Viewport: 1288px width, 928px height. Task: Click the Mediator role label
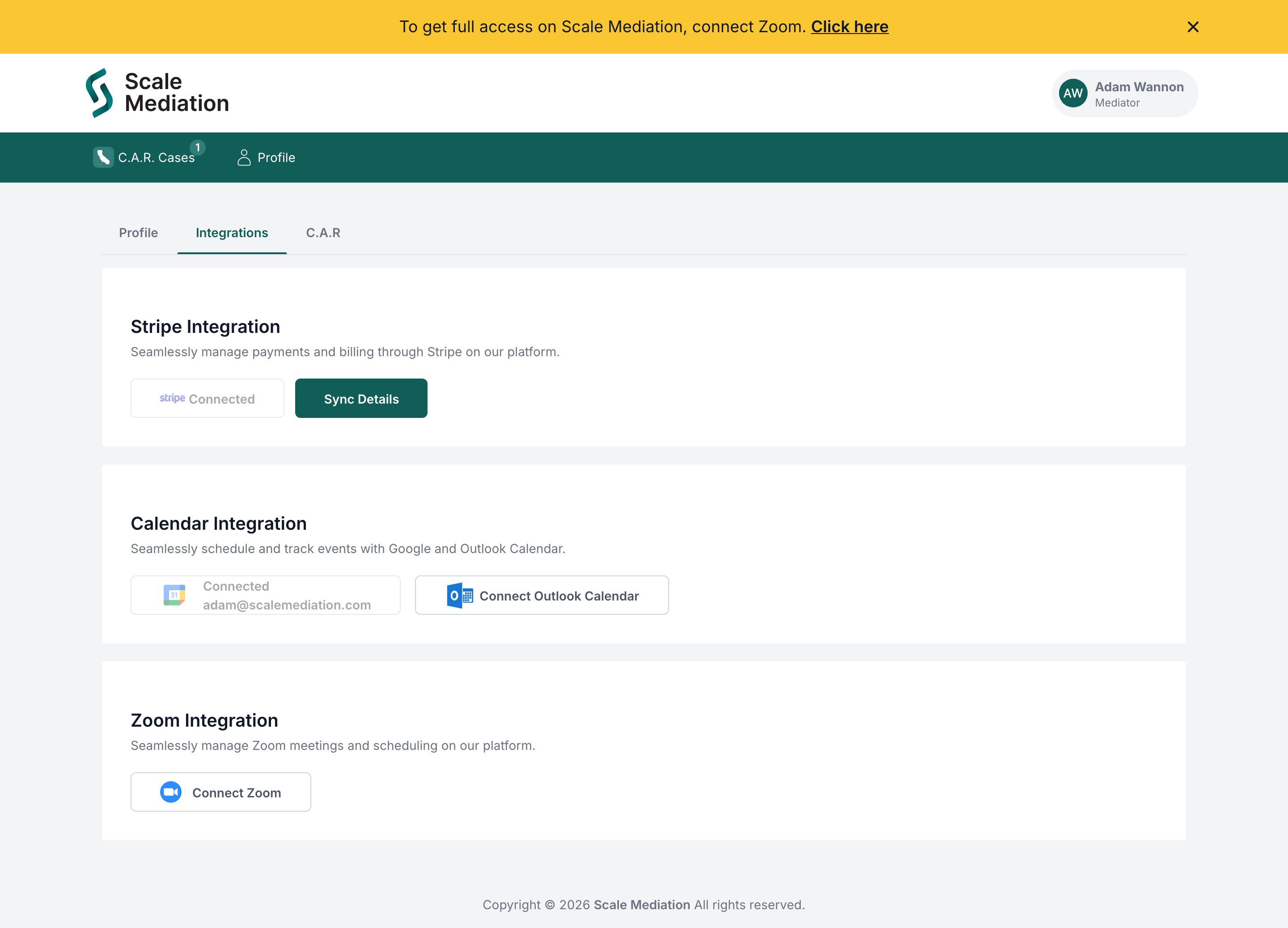click(1117, 103)
